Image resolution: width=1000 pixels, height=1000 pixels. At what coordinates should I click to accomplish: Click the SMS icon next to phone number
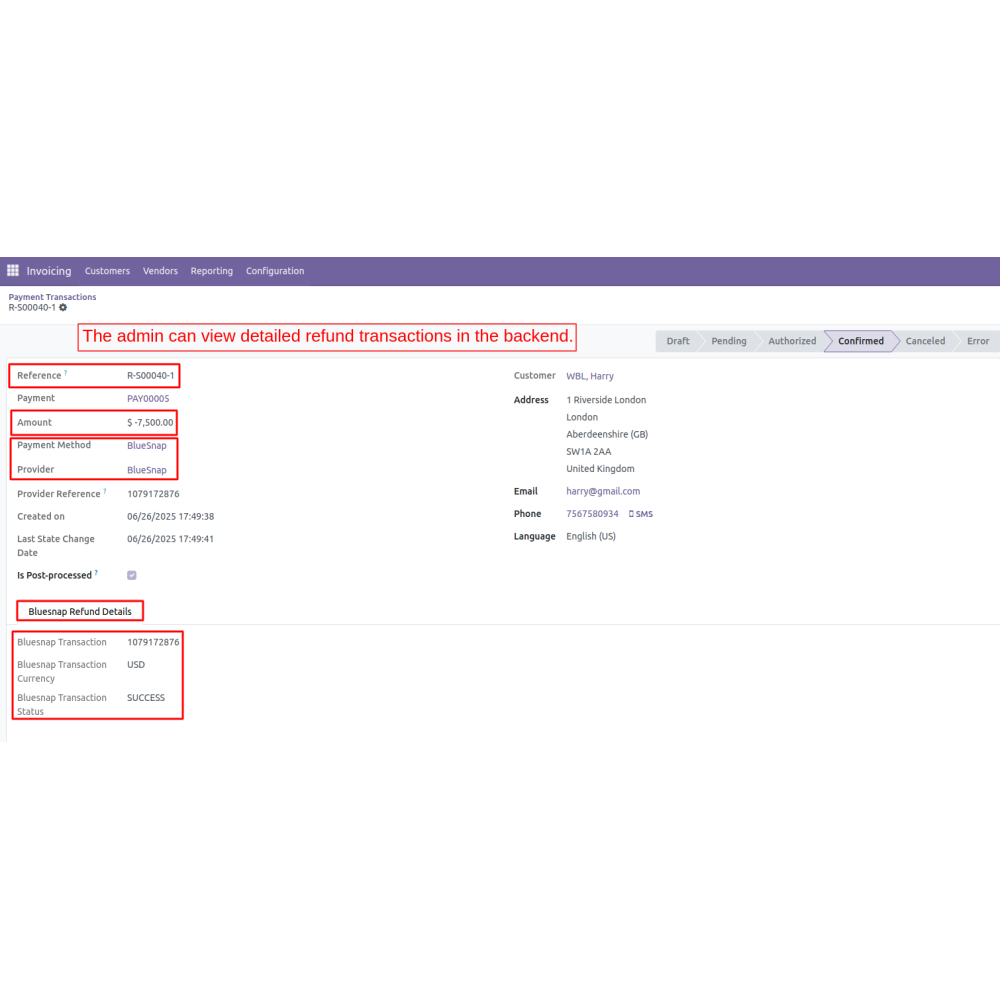click(640, 514)
